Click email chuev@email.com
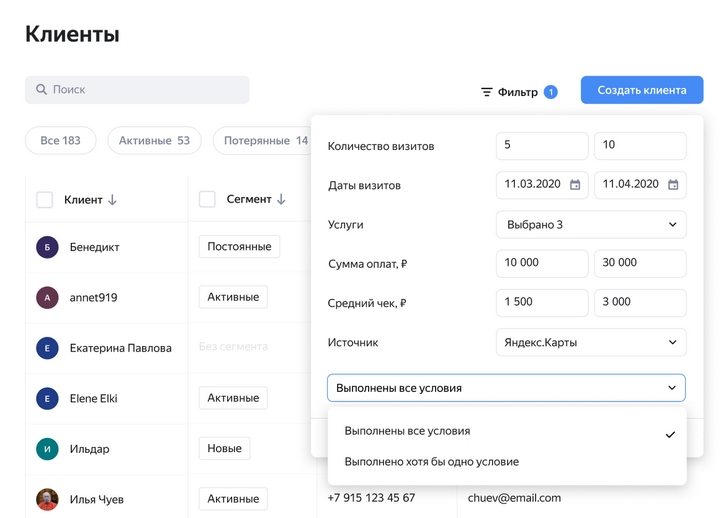Screen dimensions: 723x518 [x=514, y=498]
